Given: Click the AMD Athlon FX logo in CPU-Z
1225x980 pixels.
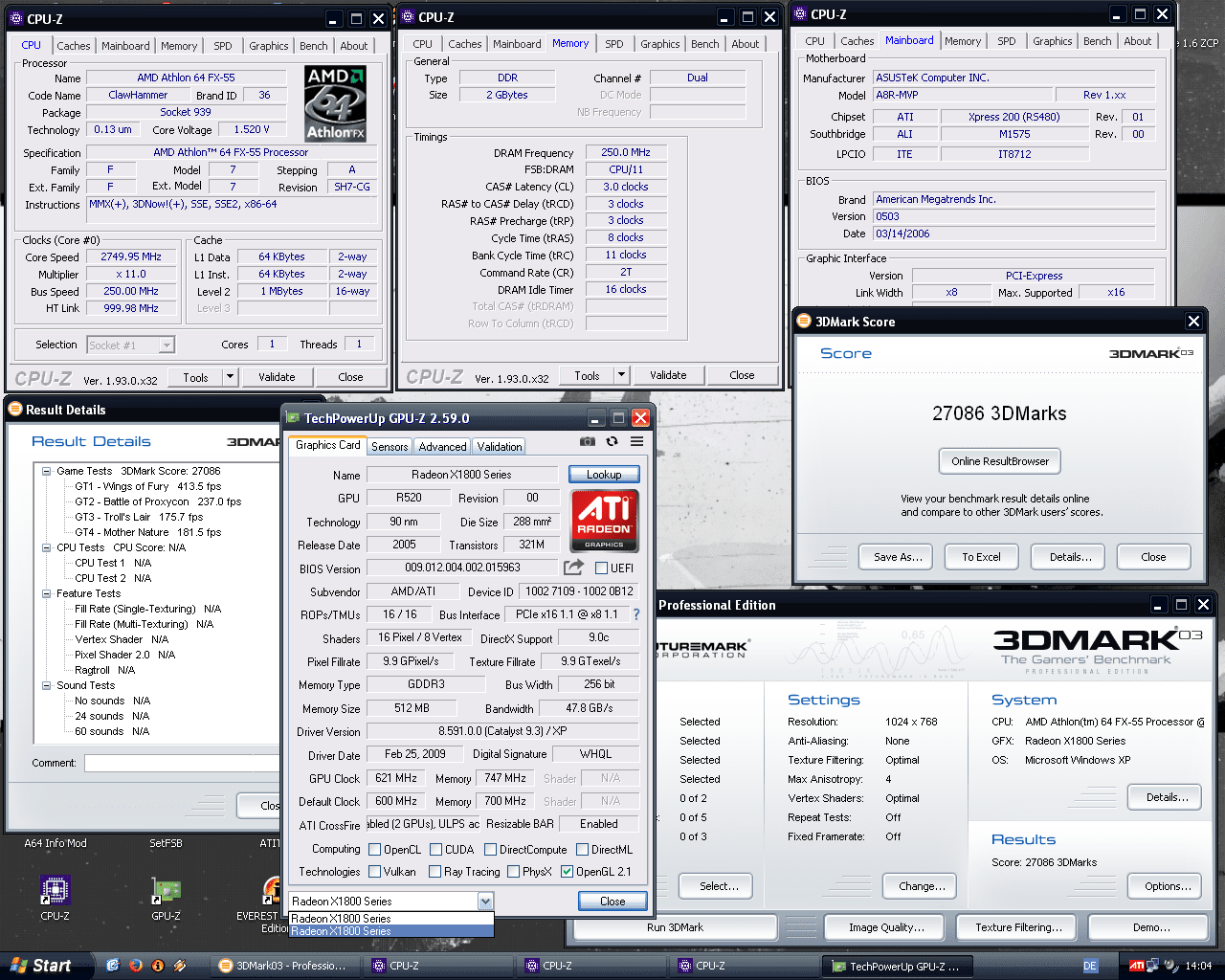Looking at the screenshot, I should click(x=335, y=103).
